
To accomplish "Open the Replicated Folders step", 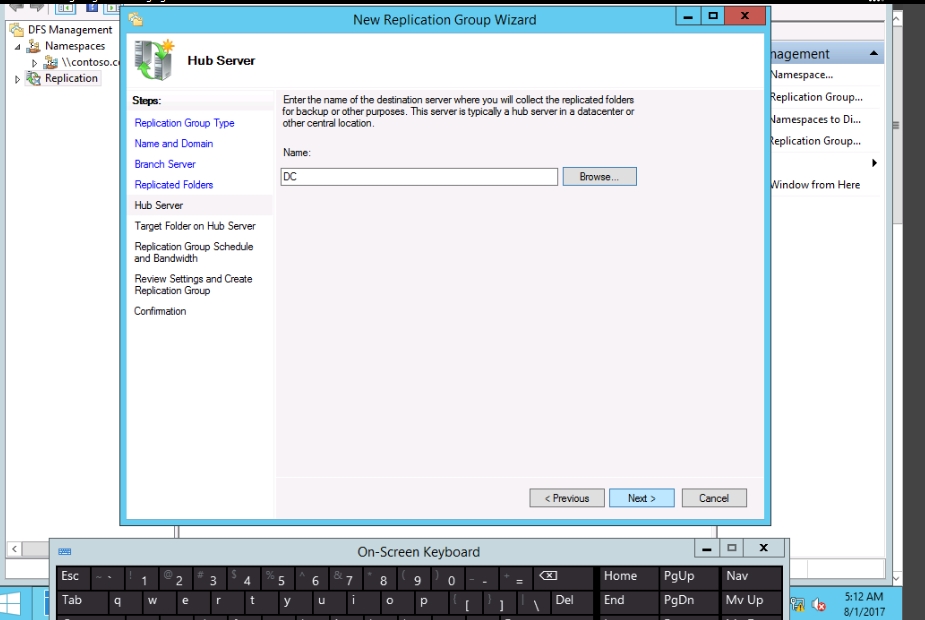I will [x=174, y=185].
